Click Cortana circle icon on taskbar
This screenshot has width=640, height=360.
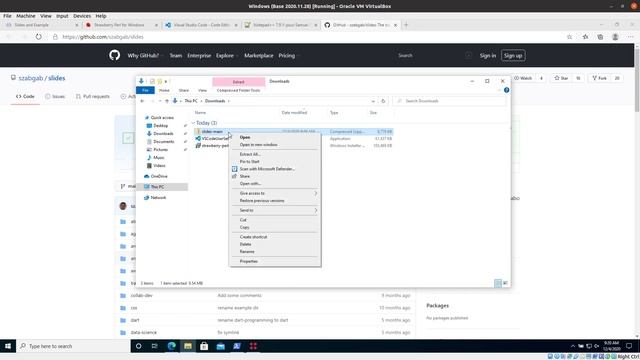[x=139, y=346]
